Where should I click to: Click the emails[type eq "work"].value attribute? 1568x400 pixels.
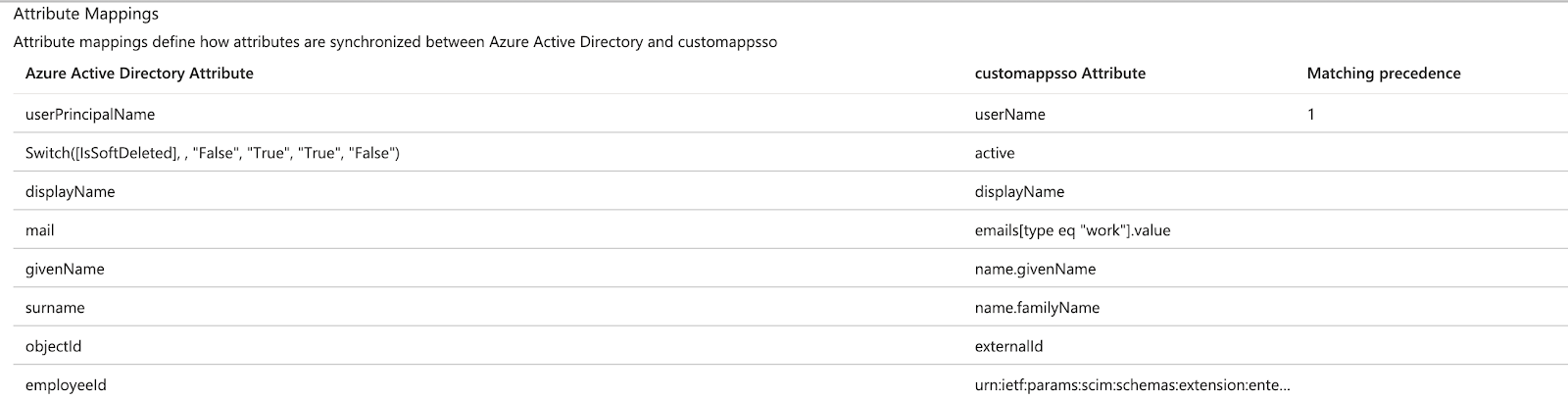pos(1072,230)
